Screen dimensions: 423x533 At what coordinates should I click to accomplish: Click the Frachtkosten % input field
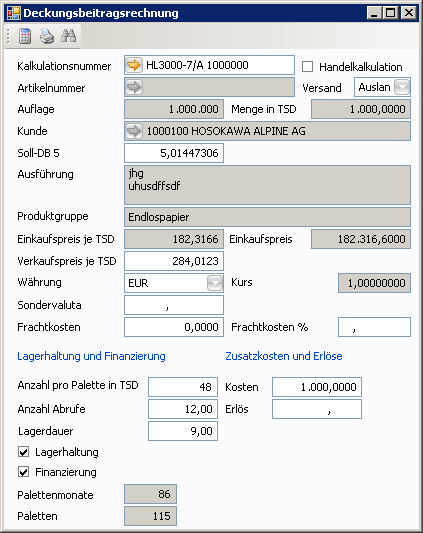pos(374,327)
